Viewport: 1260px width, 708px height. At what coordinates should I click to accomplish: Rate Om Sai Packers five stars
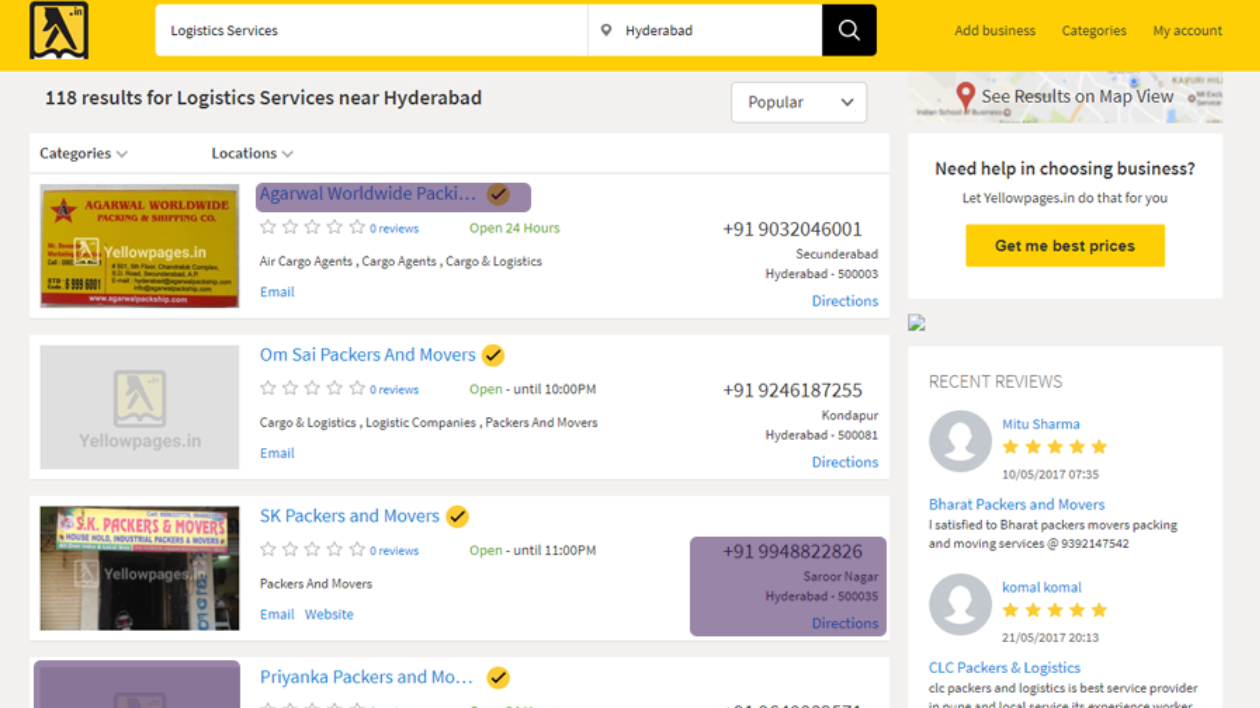(357, 389)
